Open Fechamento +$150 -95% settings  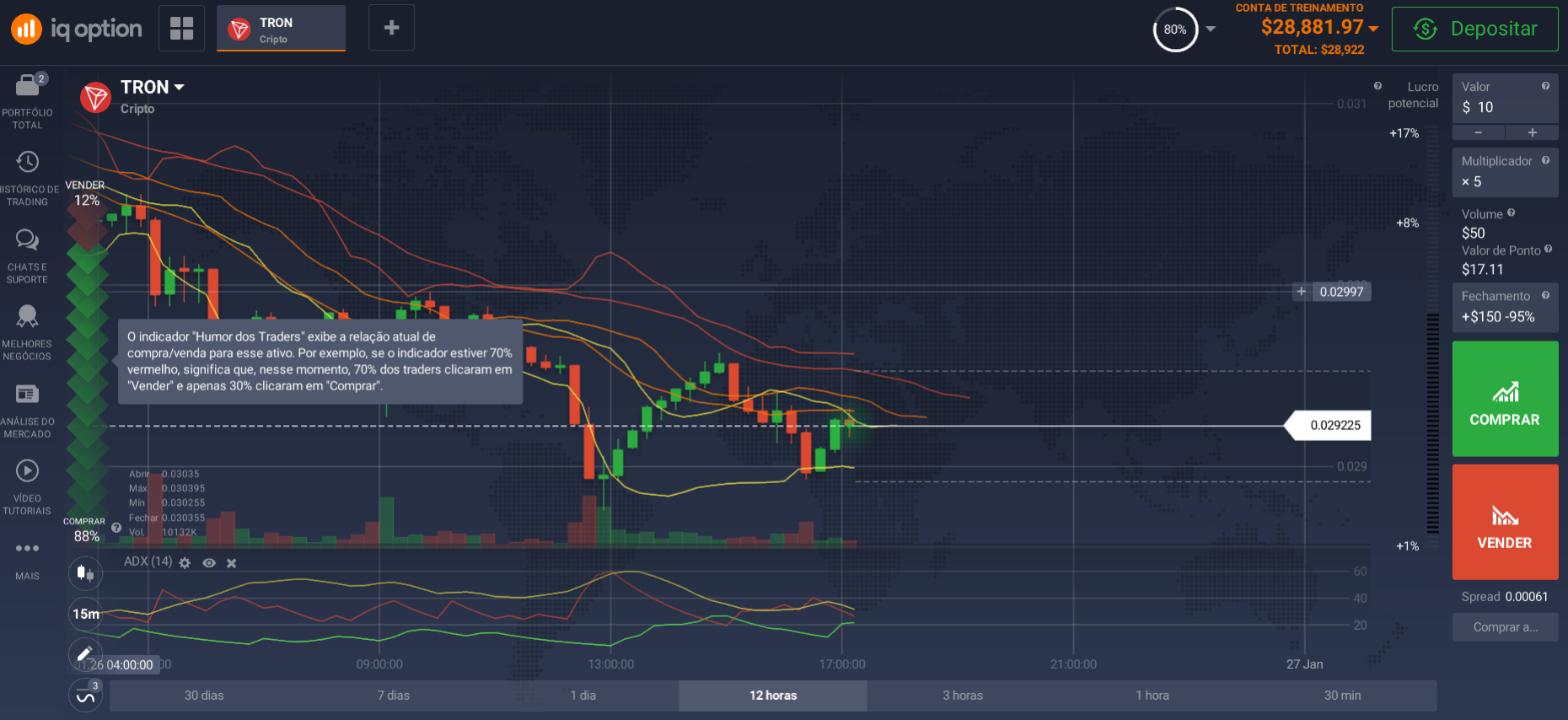(1505, 307)
